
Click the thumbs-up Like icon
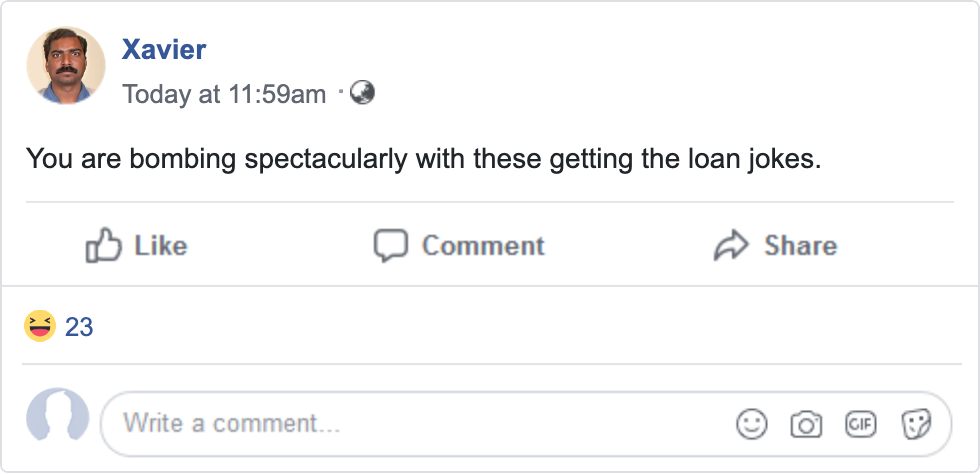coord(103,245)
